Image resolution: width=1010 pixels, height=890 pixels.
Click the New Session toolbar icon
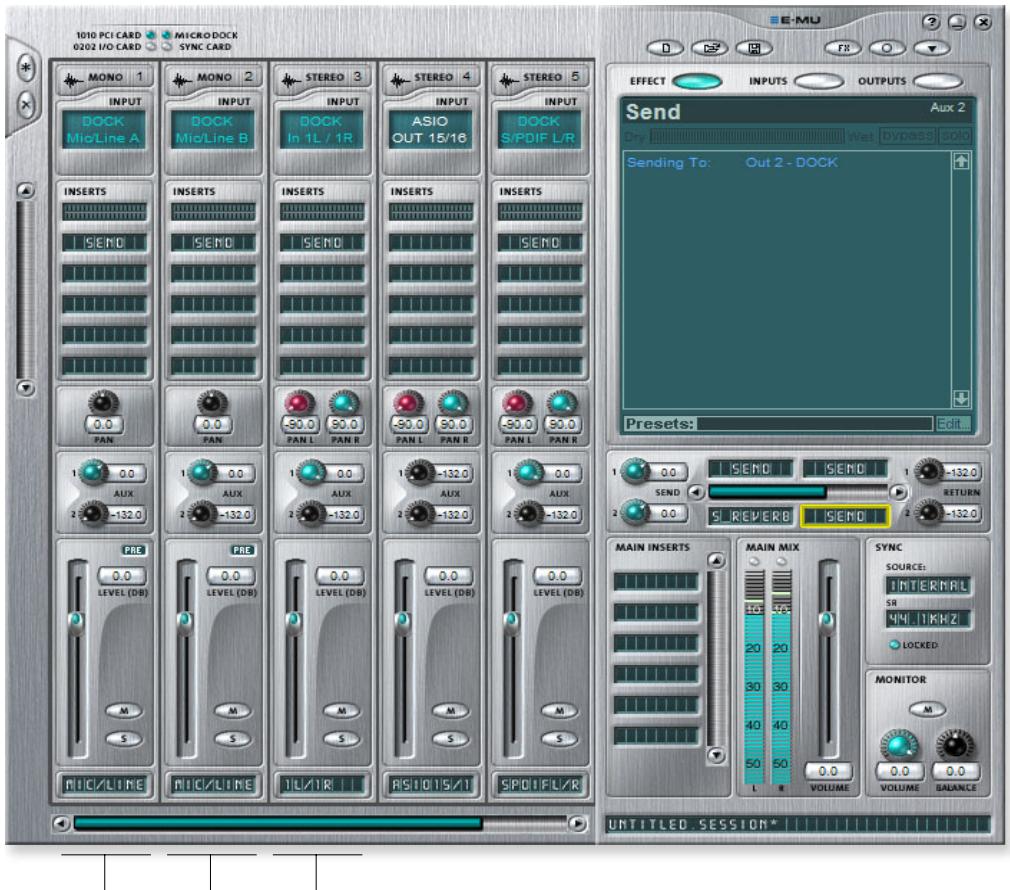coord(665,48)
